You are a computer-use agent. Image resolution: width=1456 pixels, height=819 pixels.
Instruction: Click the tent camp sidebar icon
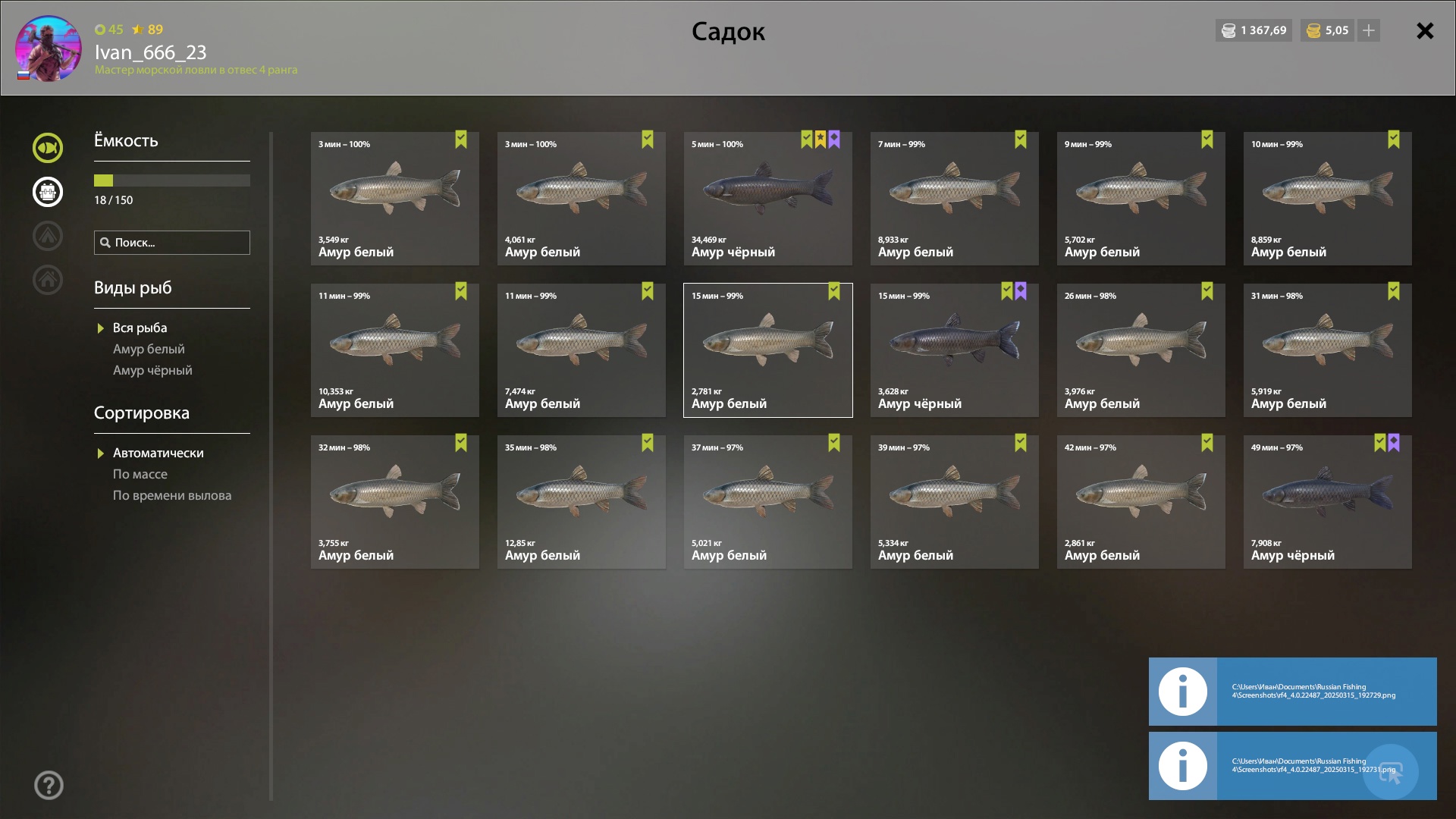pyautogui.click(x=48, y=236)
